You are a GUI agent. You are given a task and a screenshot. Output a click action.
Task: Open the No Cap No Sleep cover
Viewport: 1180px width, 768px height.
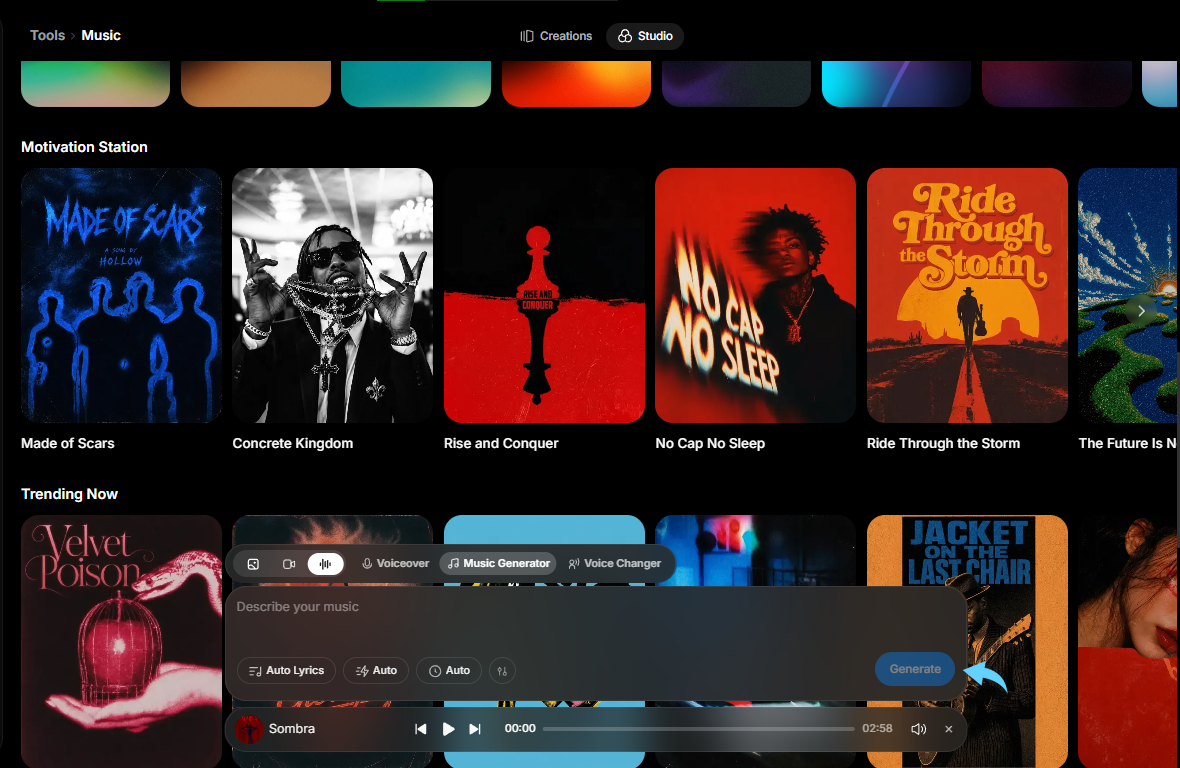(756, 295)
